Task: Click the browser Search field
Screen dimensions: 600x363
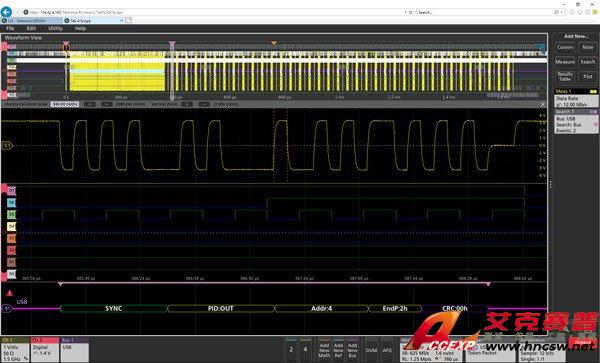Action: pos(484,12)
